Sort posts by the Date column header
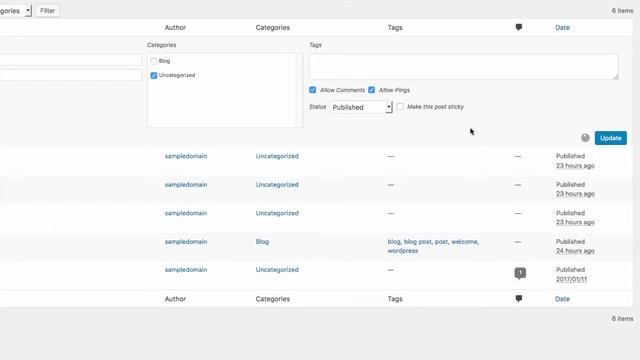The width and height of the screenshot is (640, 360). click(562, 27)
